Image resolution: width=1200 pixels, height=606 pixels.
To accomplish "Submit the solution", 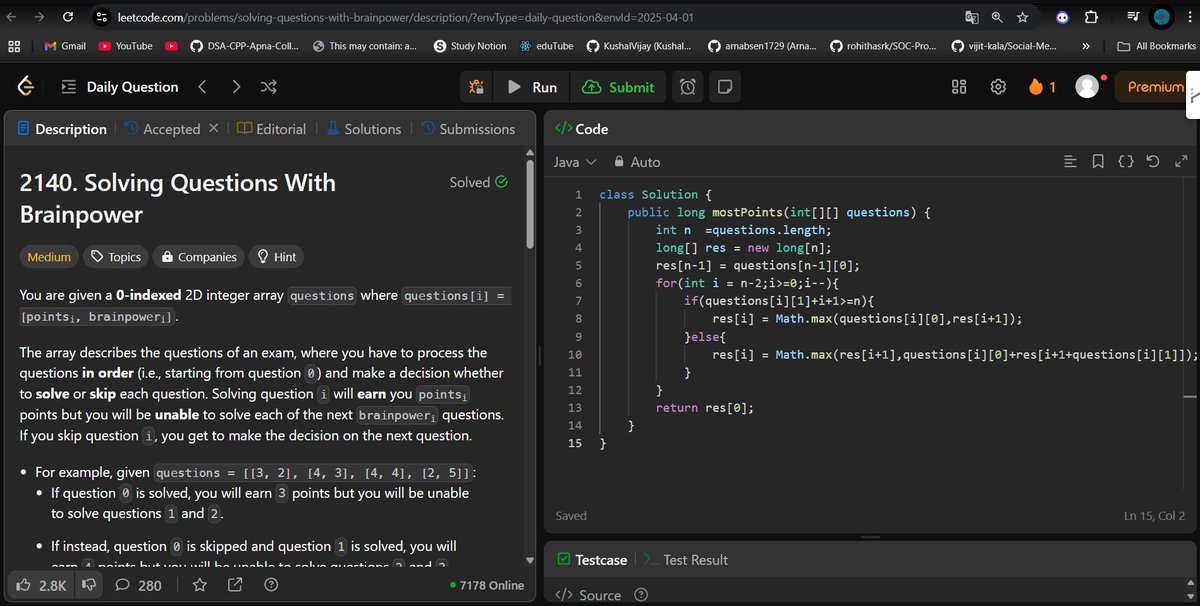I will click(x=618, y=87).
